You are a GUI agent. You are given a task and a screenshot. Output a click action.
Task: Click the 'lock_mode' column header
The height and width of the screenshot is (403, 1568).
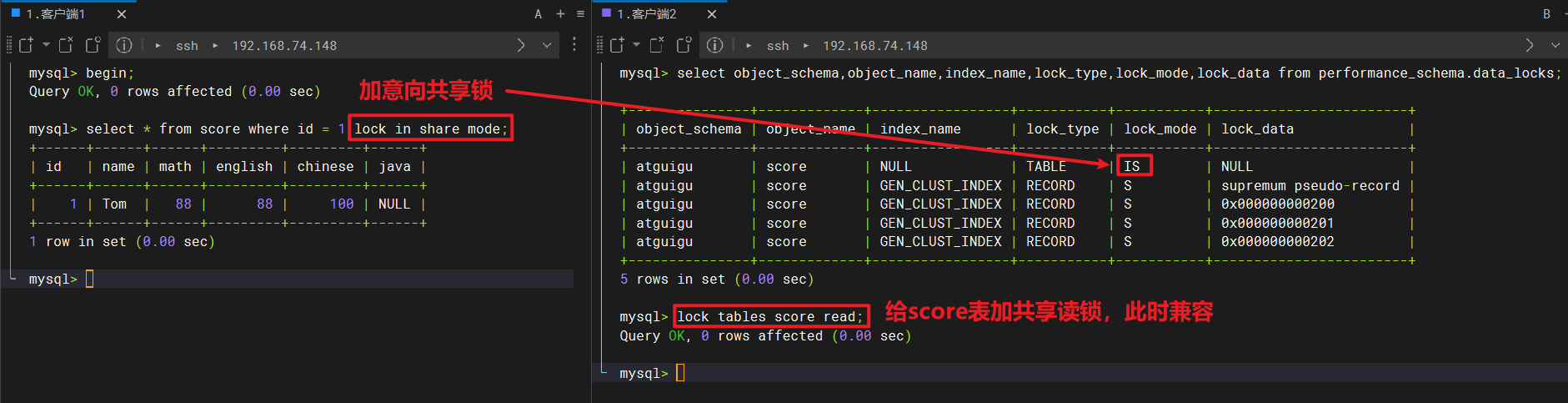tap(1160, 128)
